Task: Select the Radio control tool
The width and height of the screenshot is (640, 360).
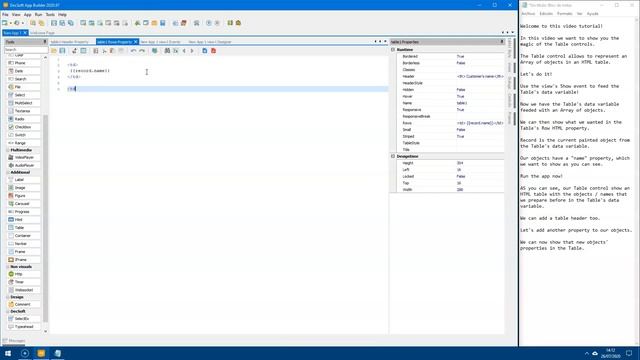Action: (24, 119)
